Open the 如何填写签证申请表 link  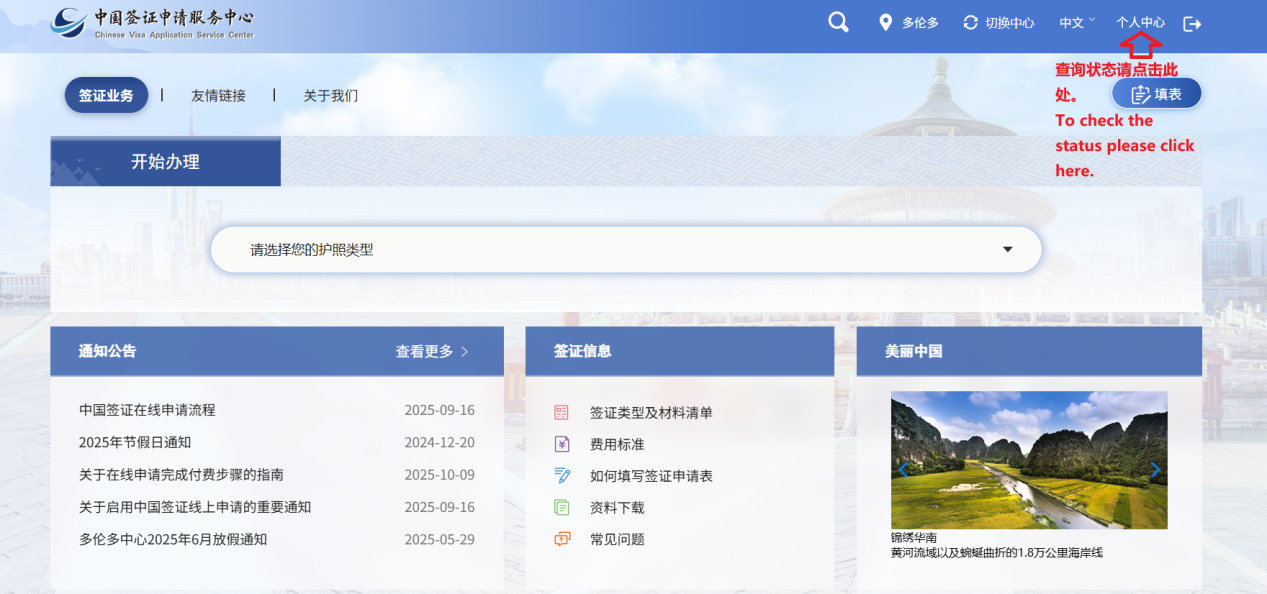(651, 476)
